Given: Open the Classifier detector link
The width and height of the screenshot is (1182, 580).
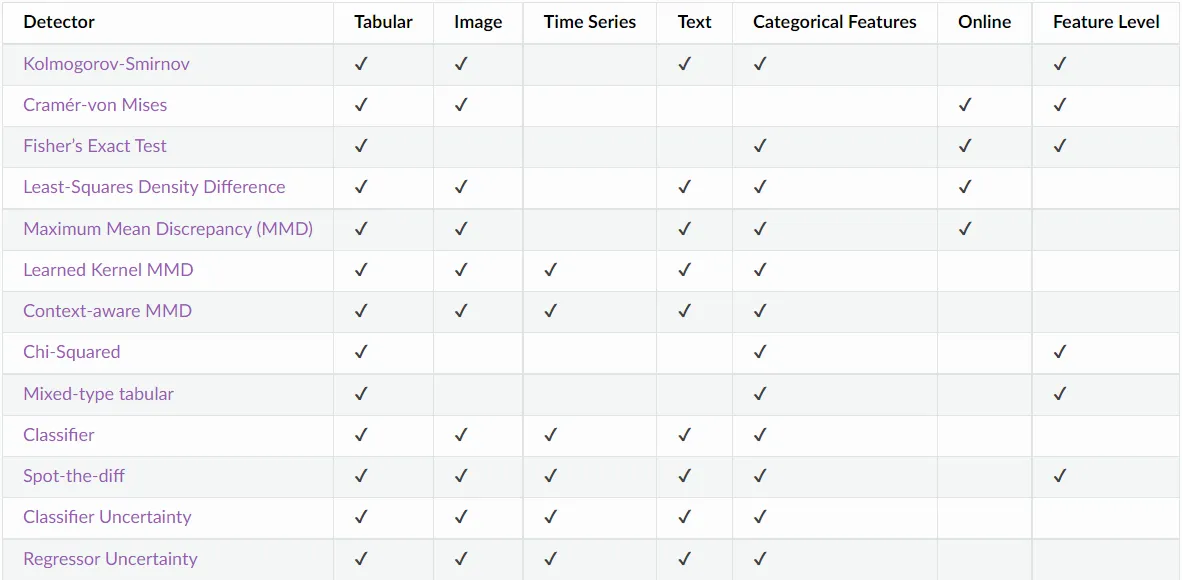Looking at the screenshot, I should pyautogui.click(x=59, y=434).
